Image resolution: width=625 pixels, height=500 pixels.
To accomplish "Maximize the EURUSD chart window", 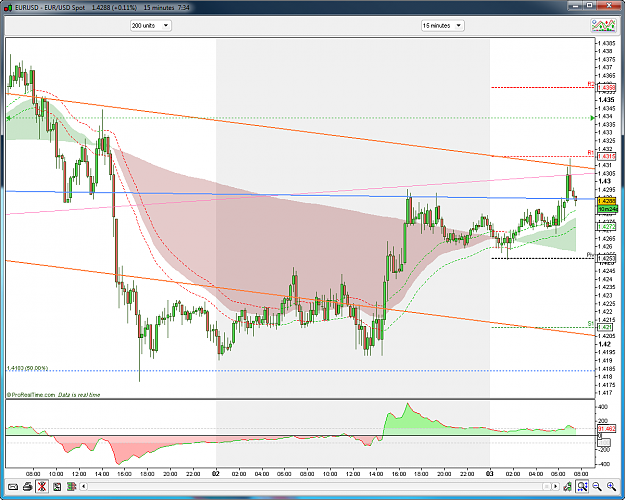I will coord(590,5).
